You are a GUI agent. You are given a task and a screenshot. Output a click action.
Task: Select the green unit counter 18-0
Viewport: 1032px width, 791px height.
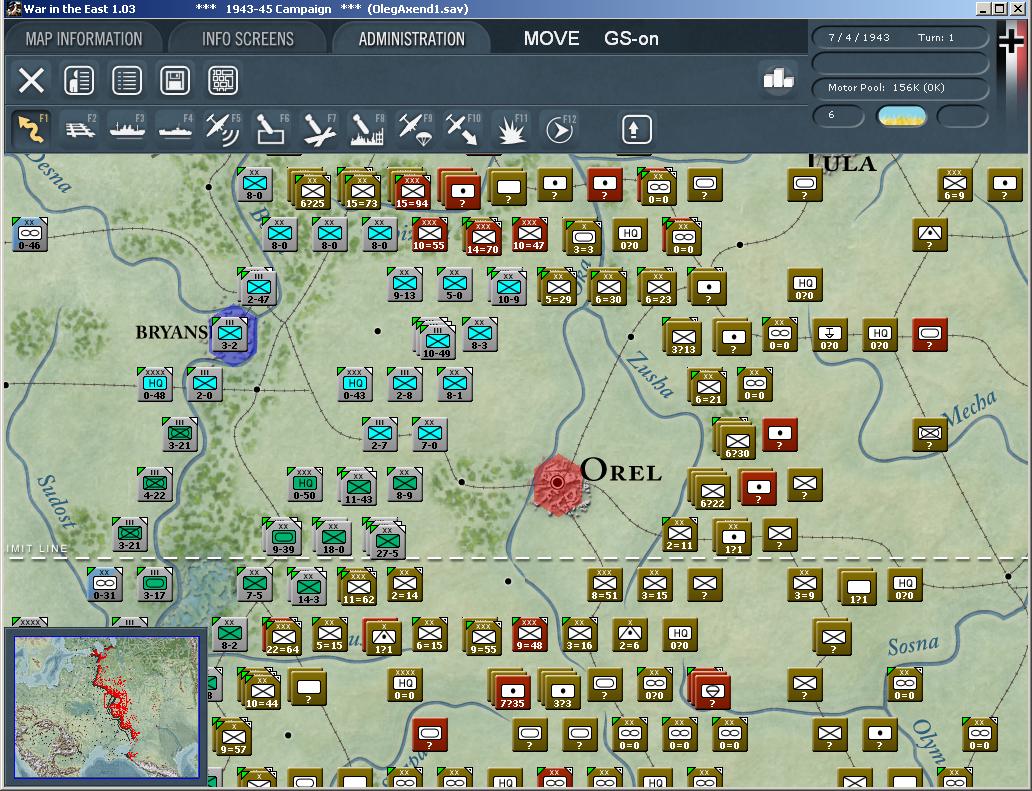coord(333,538)
